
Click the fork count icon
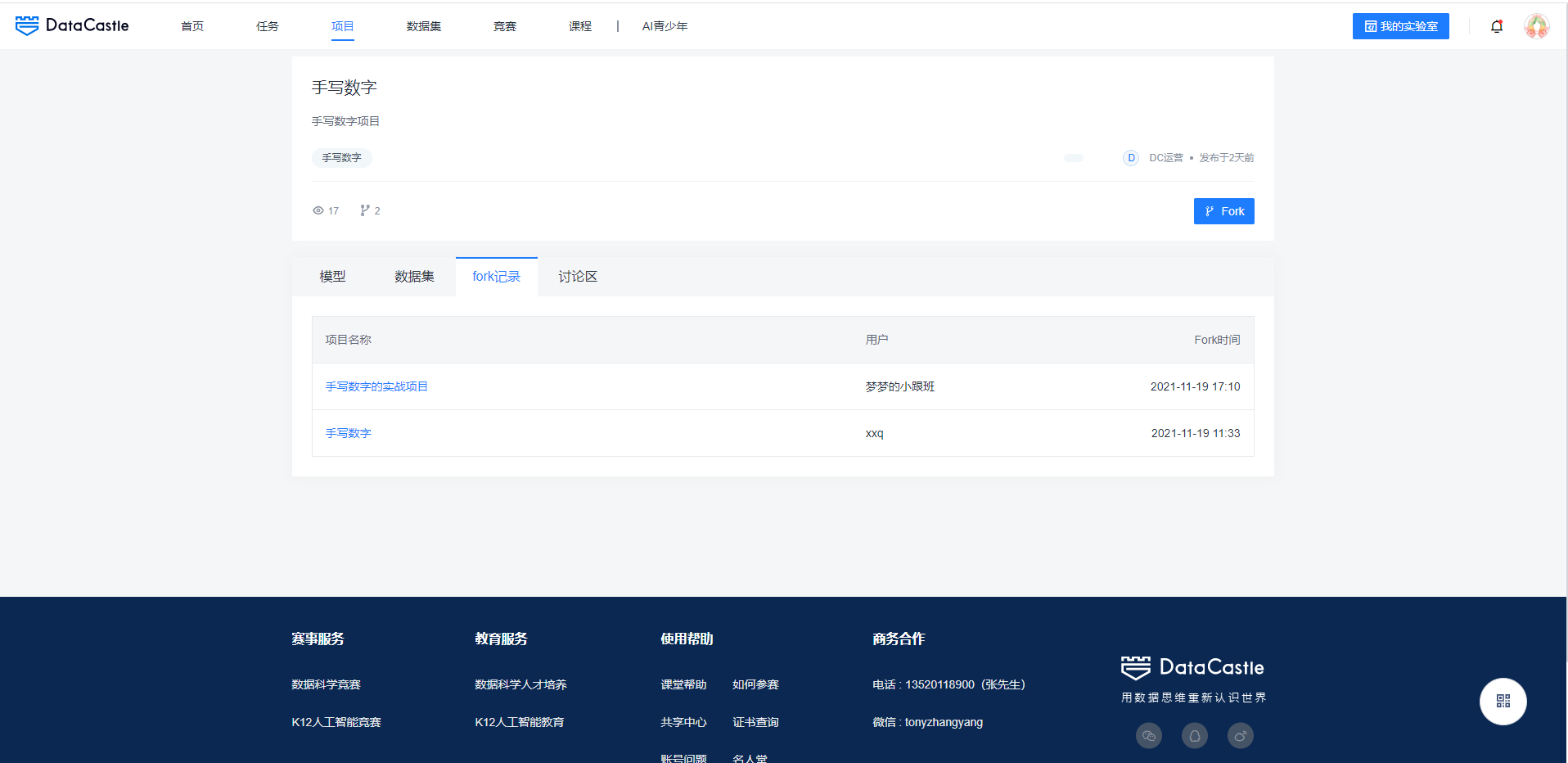pyautogui.click(x=365, y=210)
